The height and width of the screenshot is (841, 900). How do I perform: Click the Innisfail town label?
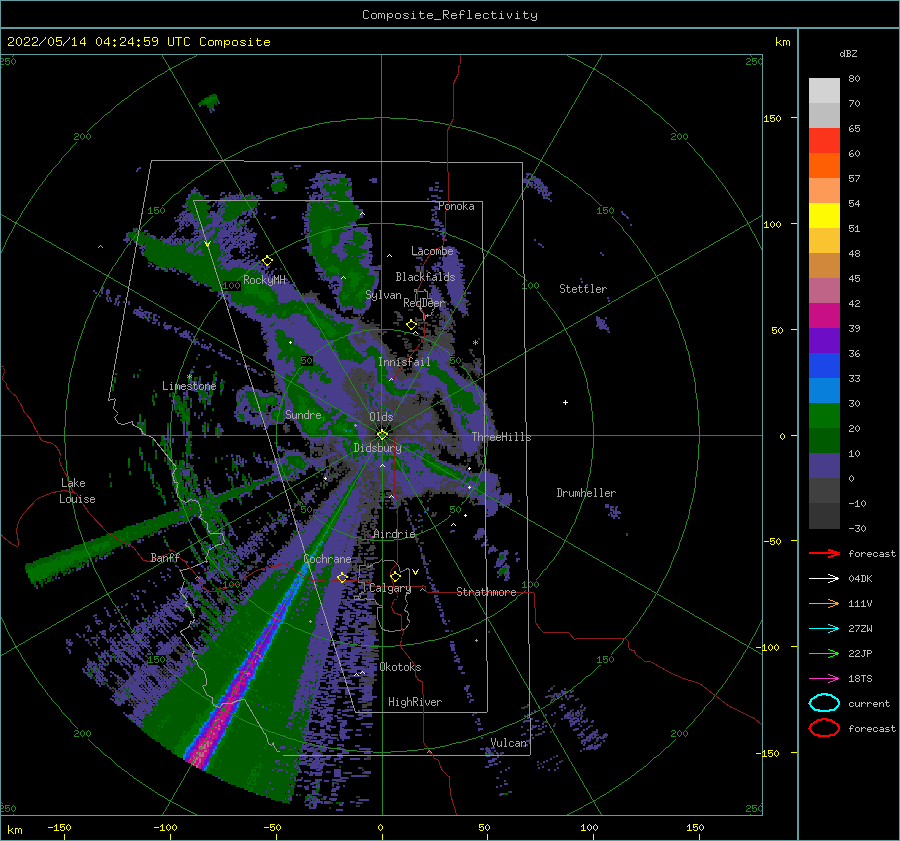[x=404, y=362]
